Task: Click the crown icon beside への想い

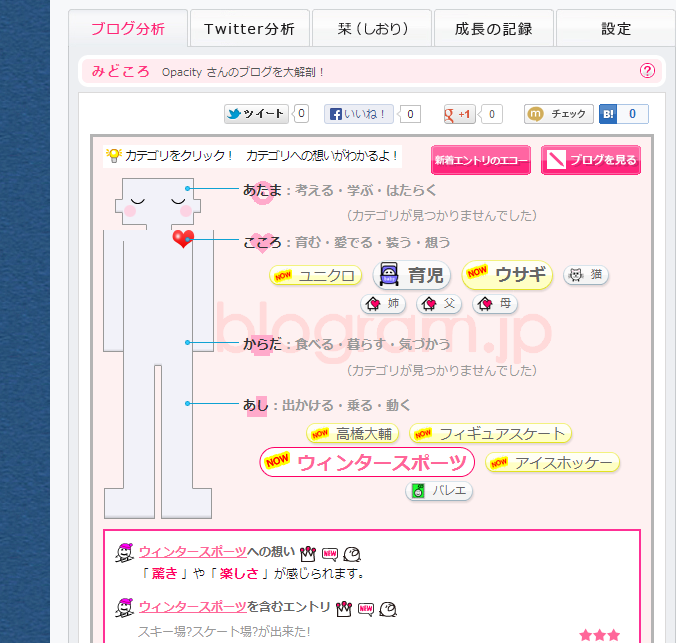Action: click(x=308, y=553)
